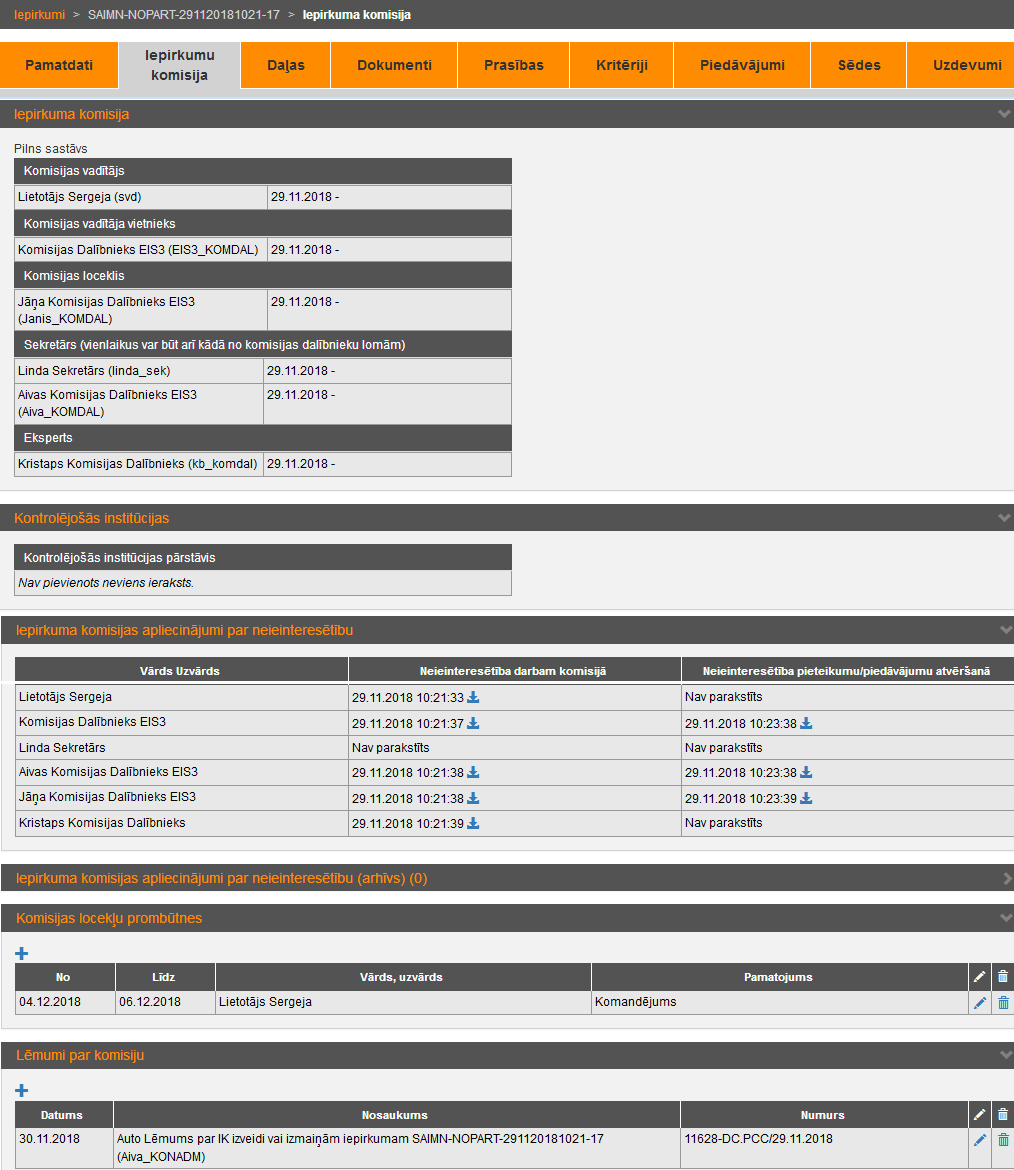Screen dimensions: 1014x1170
Task: Download Jāņa Komisijas Dalībnieks atvēršanā apliecinājums
Action: [x=806, y=798]
